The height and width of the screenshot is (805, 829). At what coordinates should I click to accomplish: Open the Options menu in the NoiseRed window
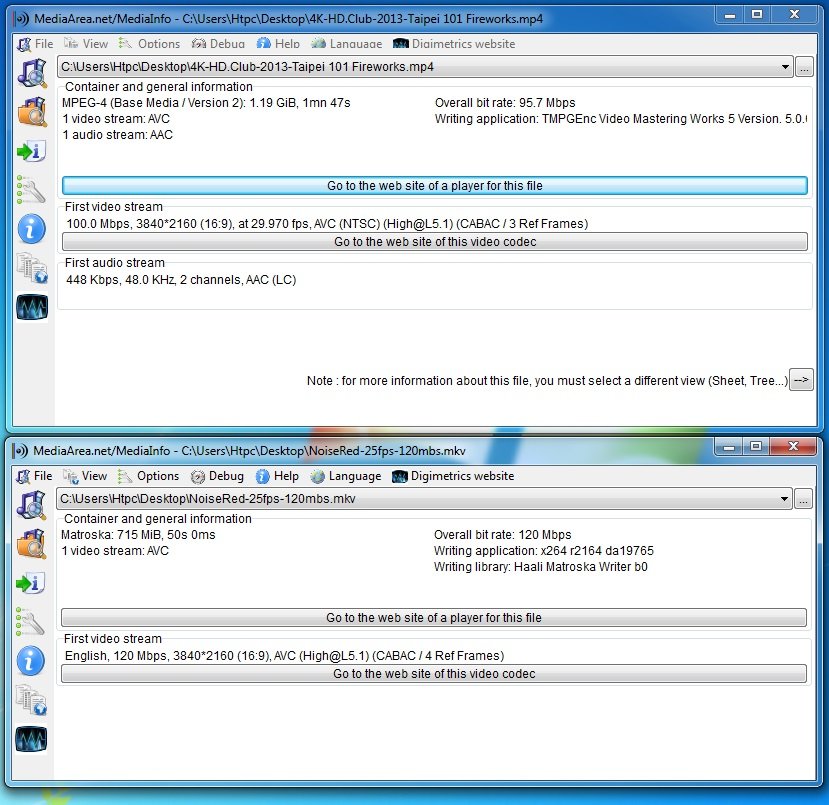coord(148,476)
